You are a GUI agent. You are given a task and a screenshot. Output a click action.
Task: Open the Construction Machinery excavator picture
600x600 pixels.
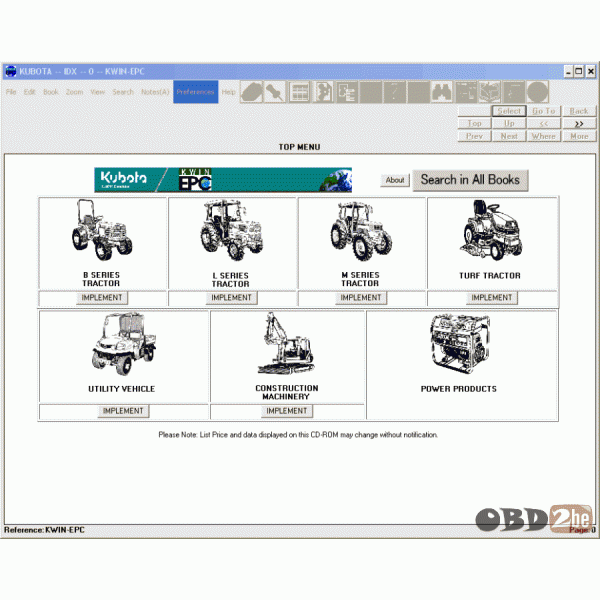click(x=286, y=343)
